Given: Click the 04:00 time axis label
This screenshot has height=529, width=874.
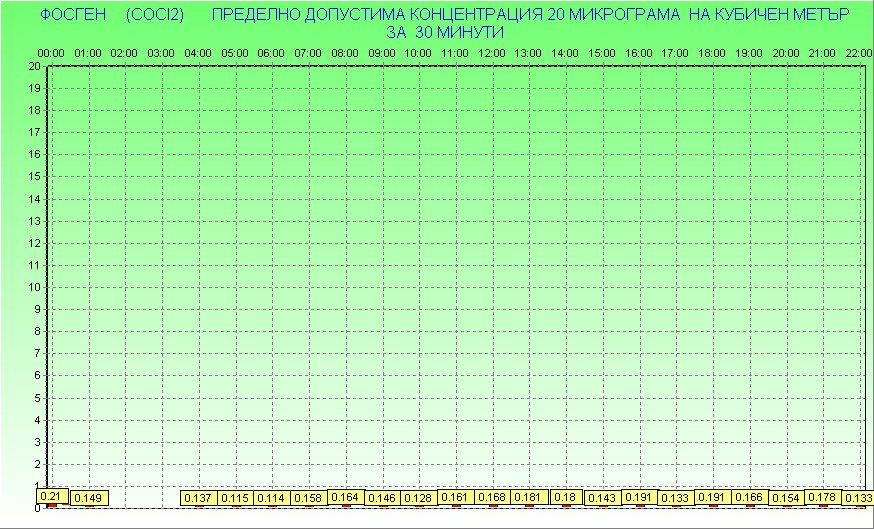Looking at the screenshot, I should tap(198, 53).
